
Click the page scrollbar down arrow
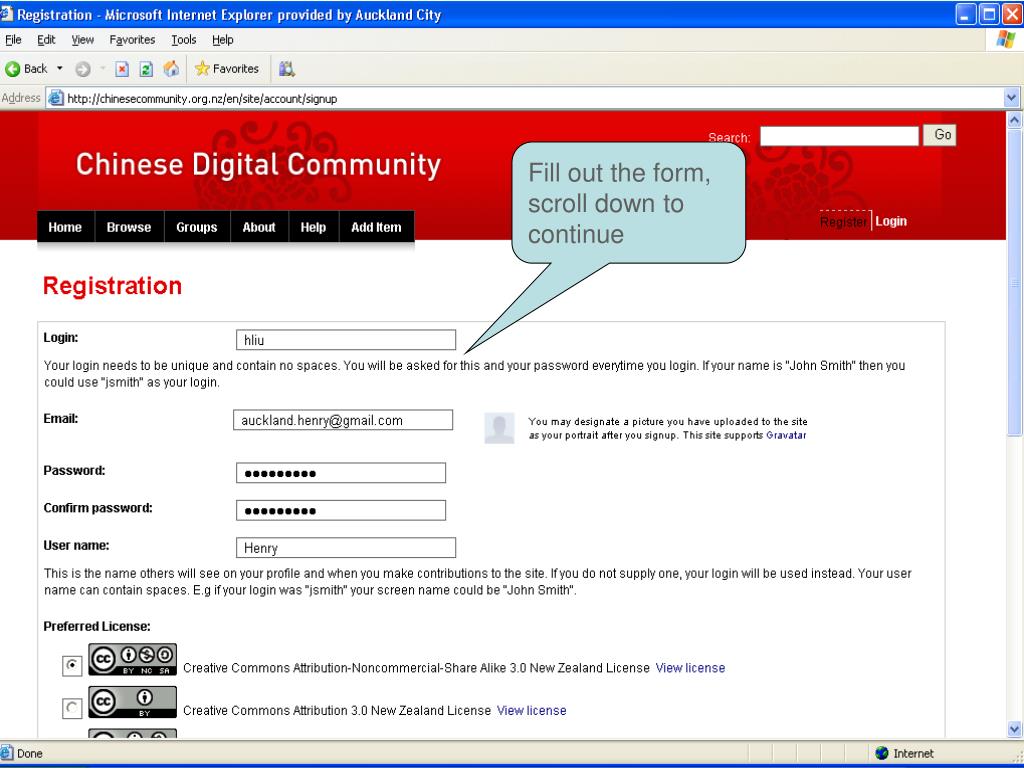coord(1014,729)
